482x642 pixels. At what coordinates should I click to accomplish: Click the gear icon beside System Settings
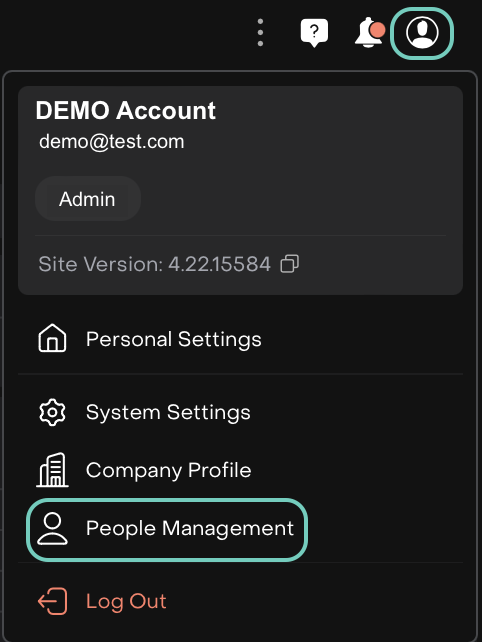coord(52,412)
